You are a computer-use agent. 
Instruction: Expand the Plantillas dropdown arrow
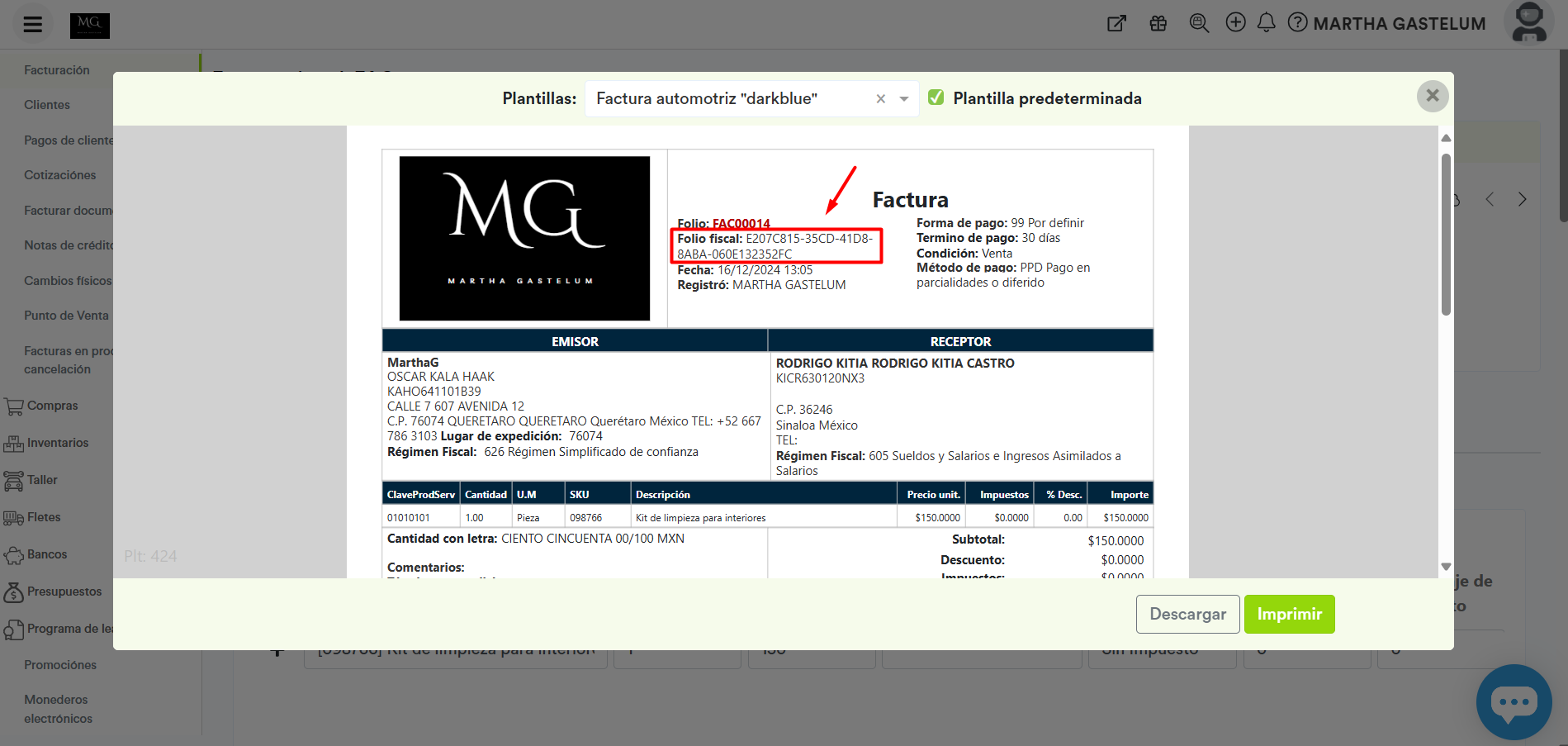coord(904,99)
